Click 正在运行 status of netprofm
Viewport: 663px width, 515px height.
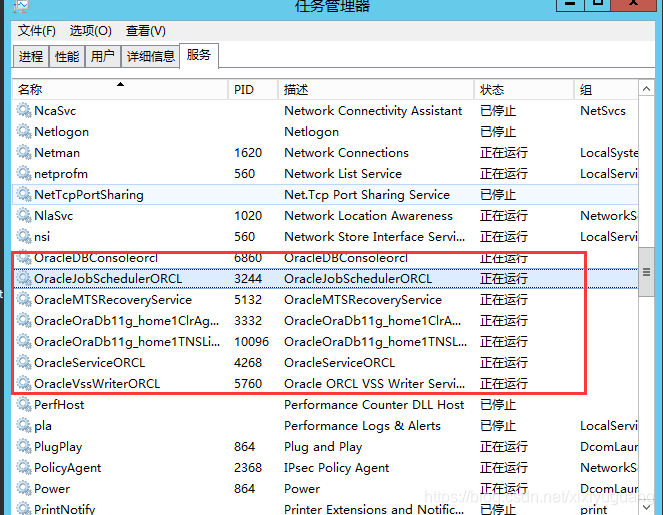coord(504,173)
